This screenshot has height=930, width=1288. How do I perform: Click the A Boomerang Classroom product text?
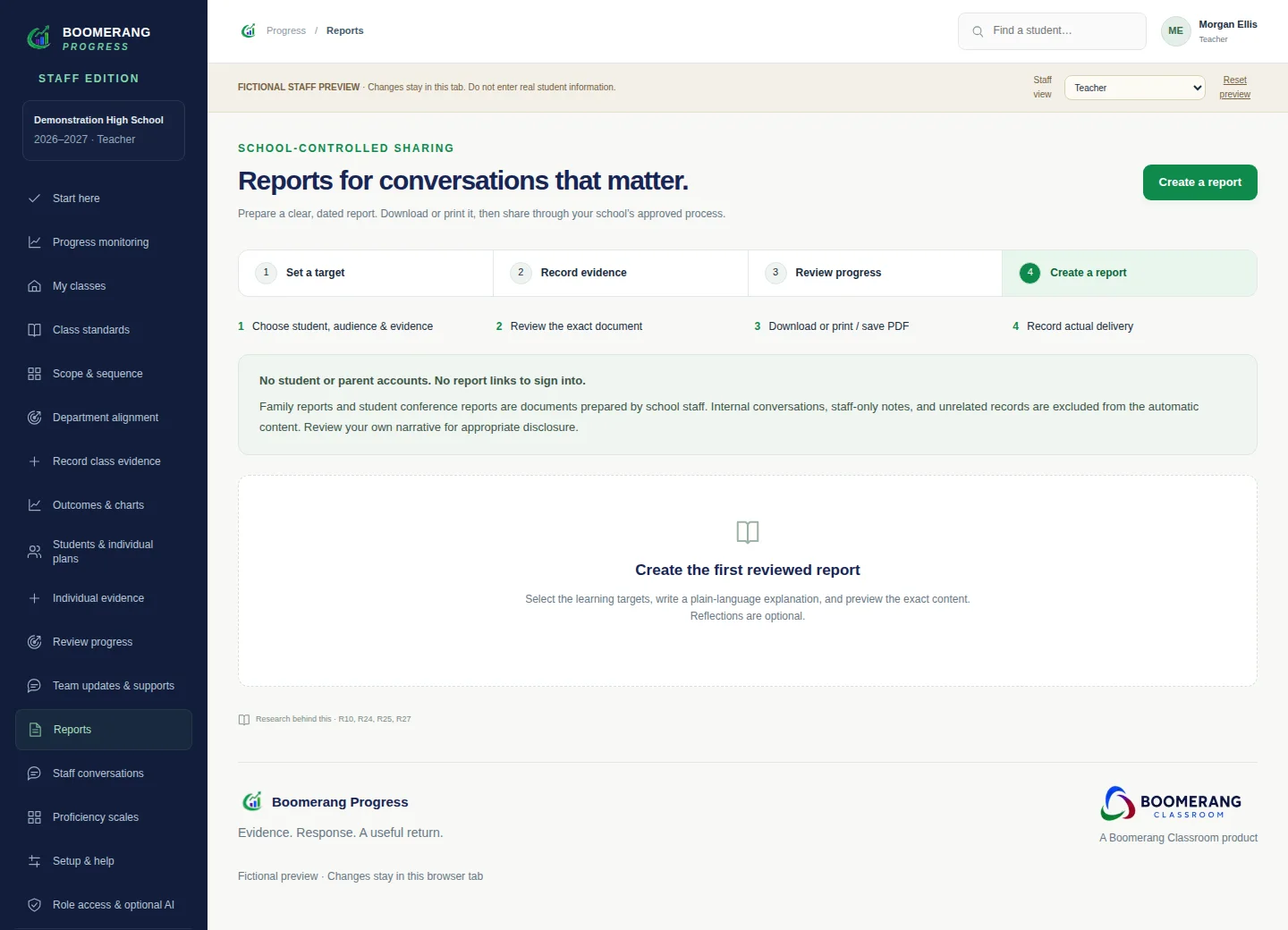(1178, 838)
